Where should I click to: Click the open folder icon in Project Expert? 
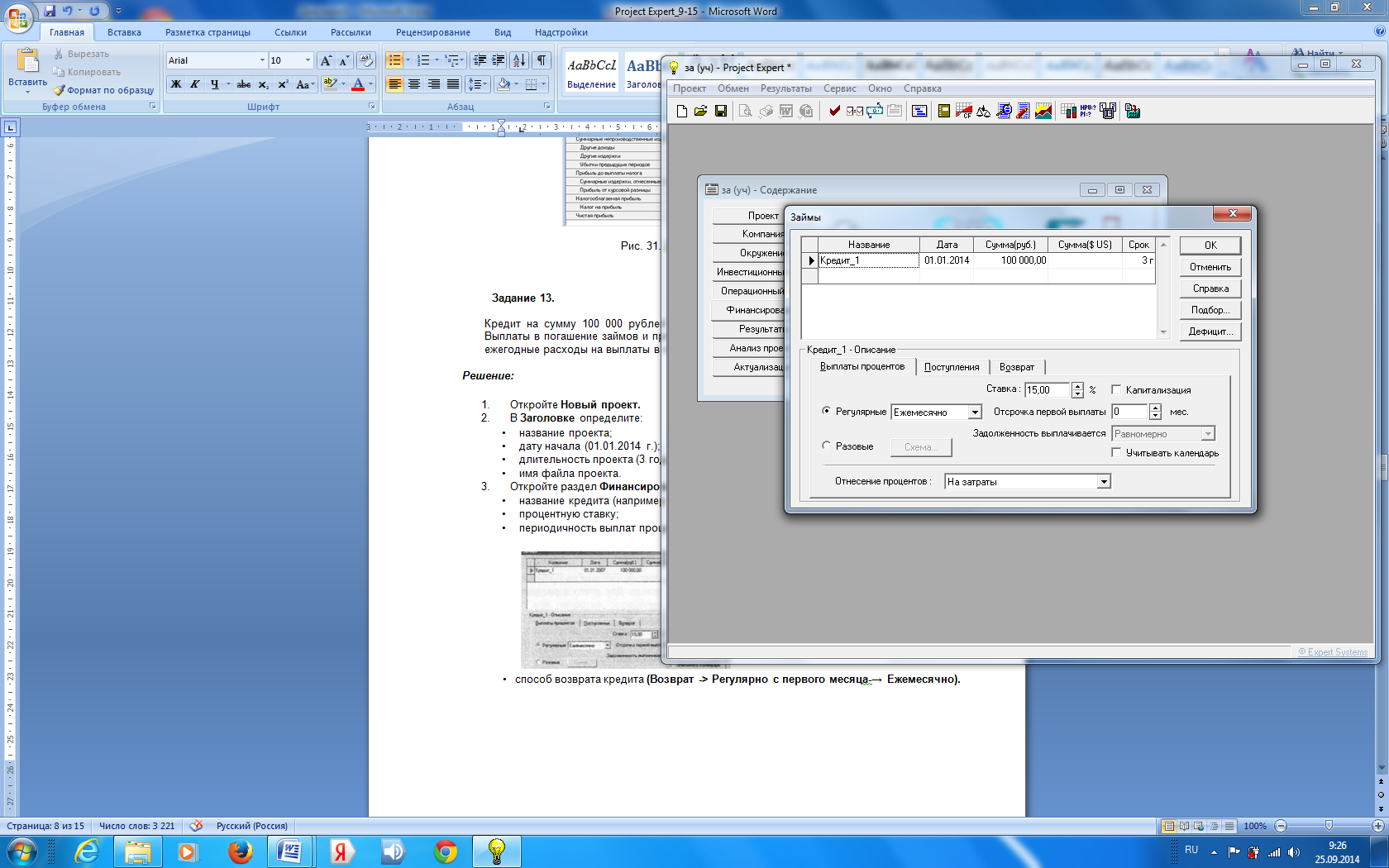[700, 111]
